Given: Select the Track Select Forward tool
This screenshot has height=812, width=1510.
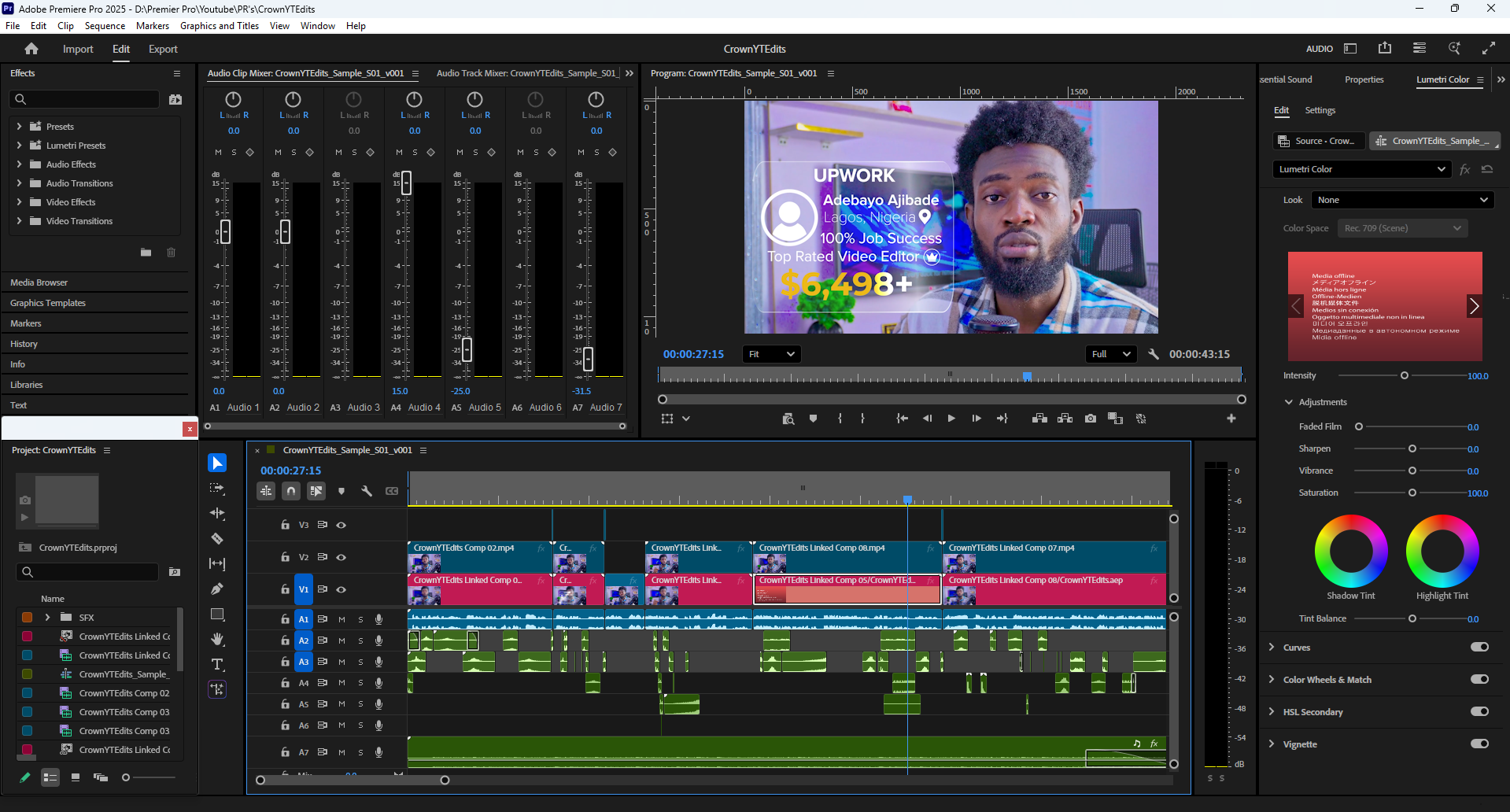Looking at the screenshot, I should click(217, 488).
